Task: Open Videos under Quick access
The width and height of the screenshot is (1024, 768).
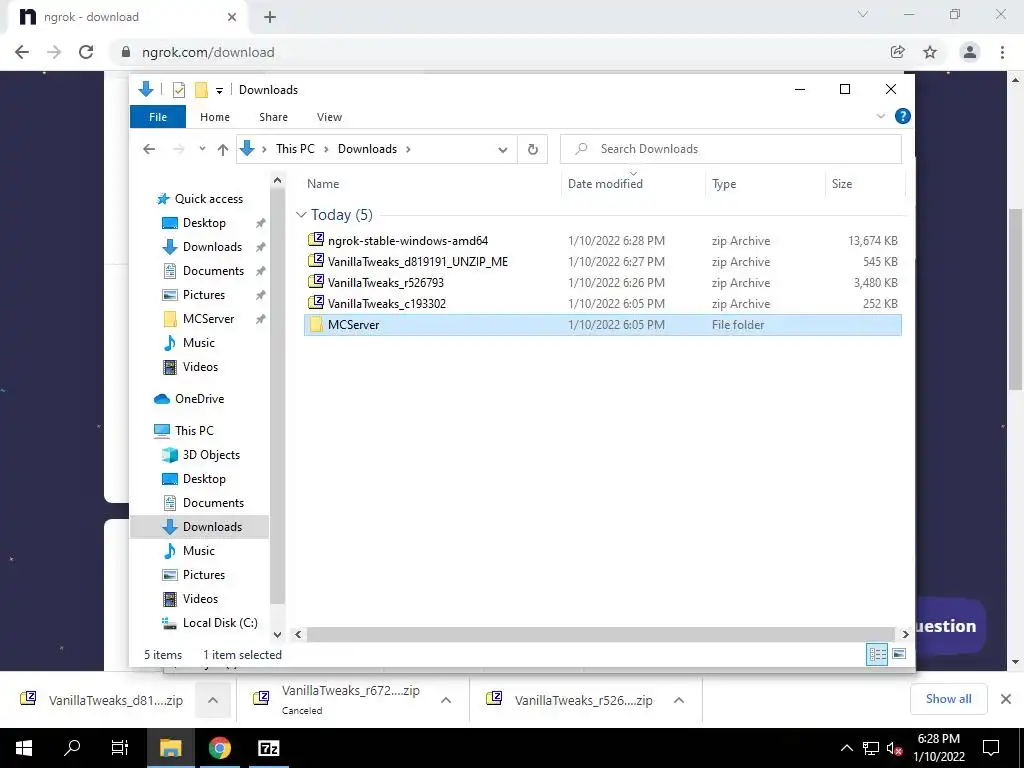Action: [200, 367]
